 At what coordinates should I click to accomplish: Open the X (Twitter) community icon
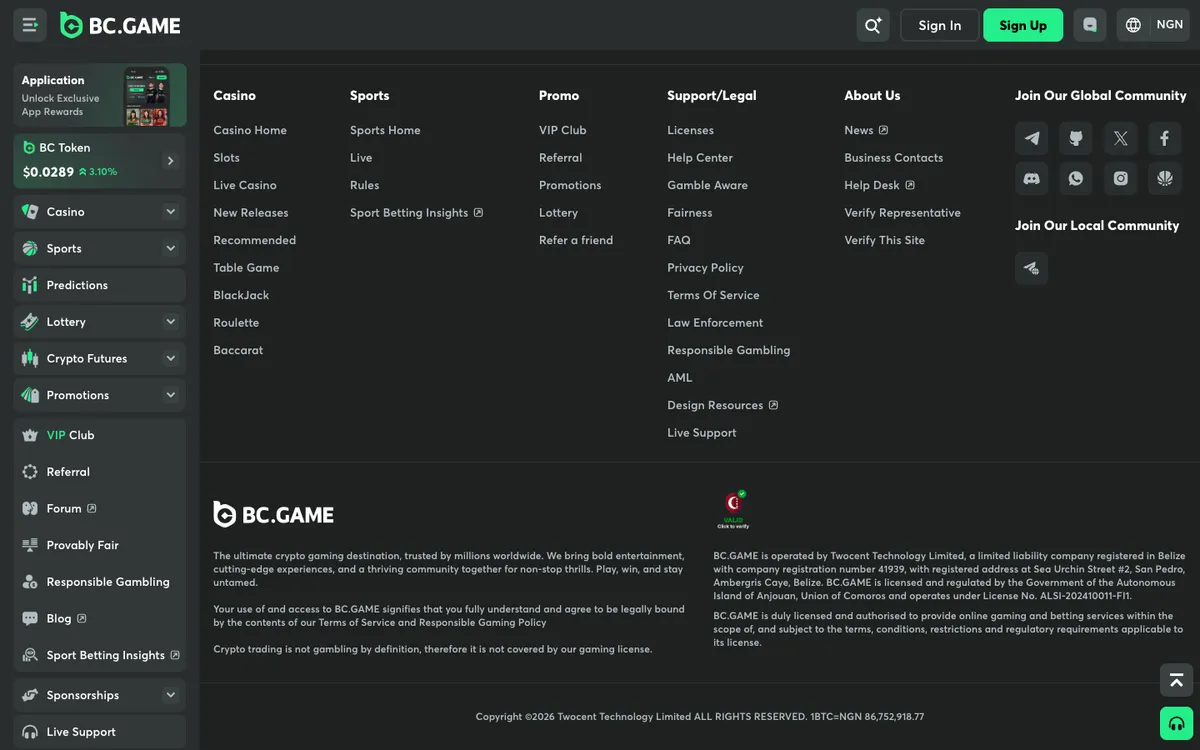click(1120, 138)
